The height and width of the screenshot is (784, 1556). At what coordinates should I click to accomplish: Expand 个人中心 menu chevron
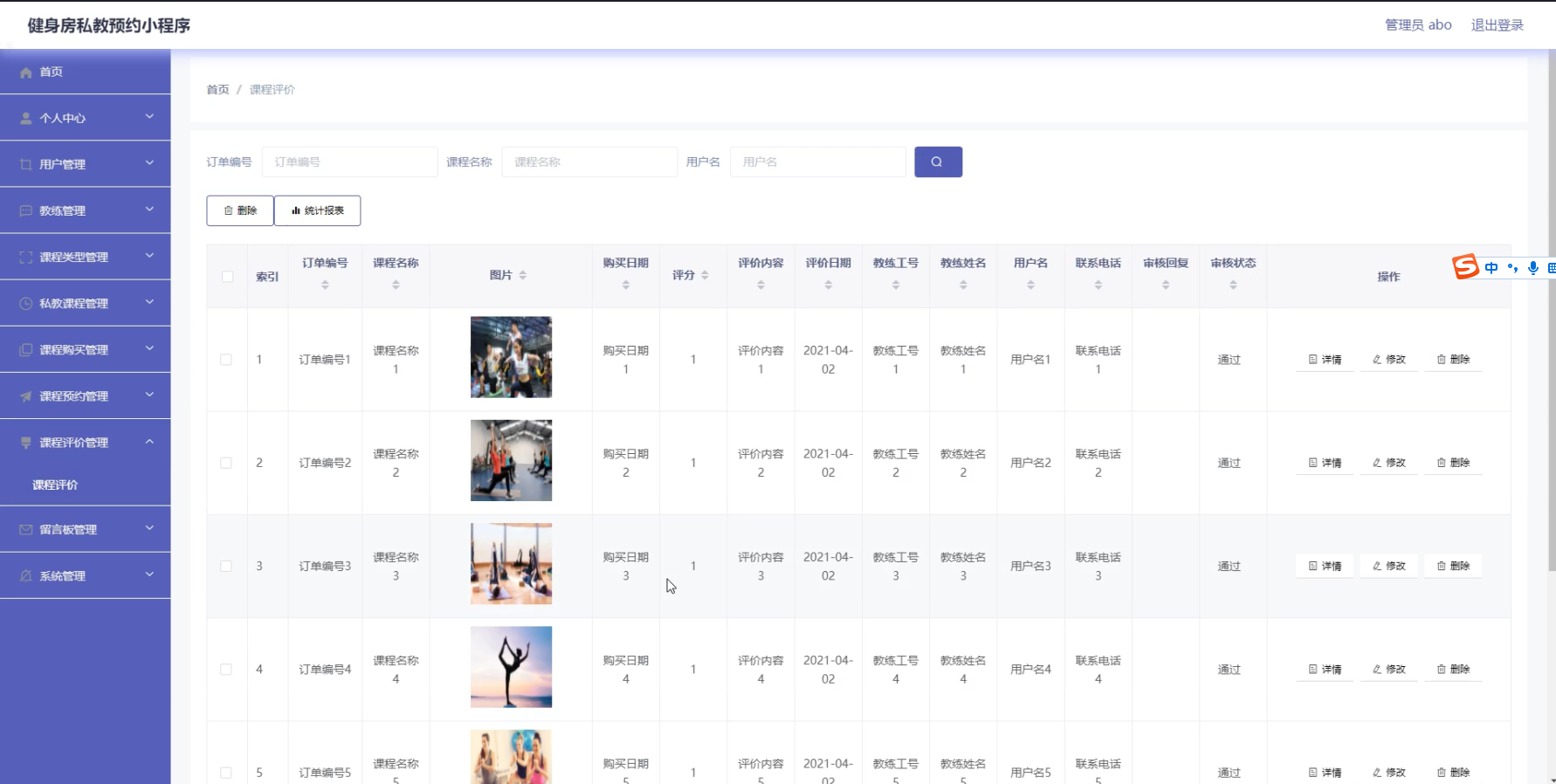coord(149,116)
